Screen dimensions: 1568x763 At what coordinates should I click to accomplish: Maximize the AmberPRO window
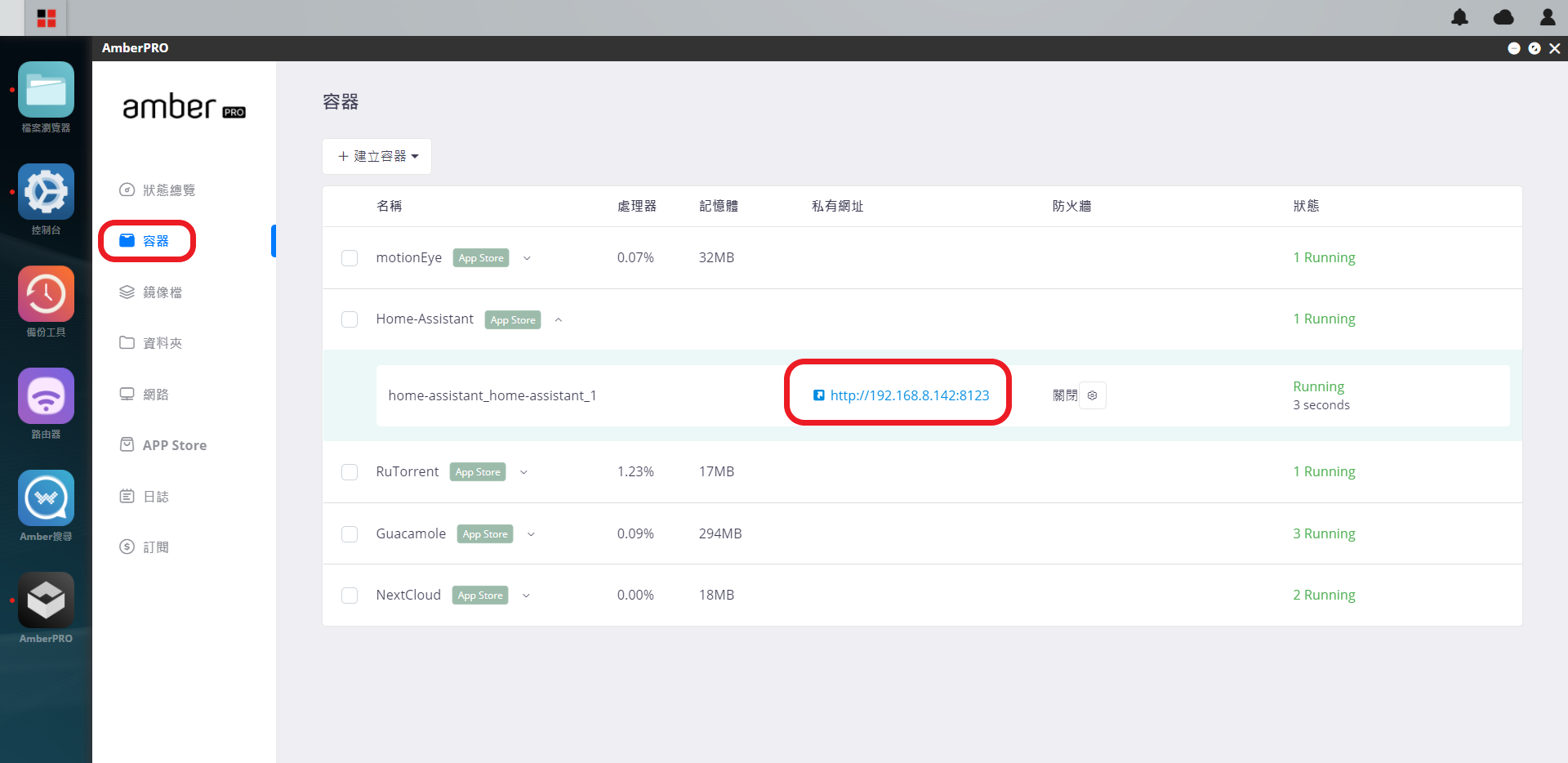1535,48
